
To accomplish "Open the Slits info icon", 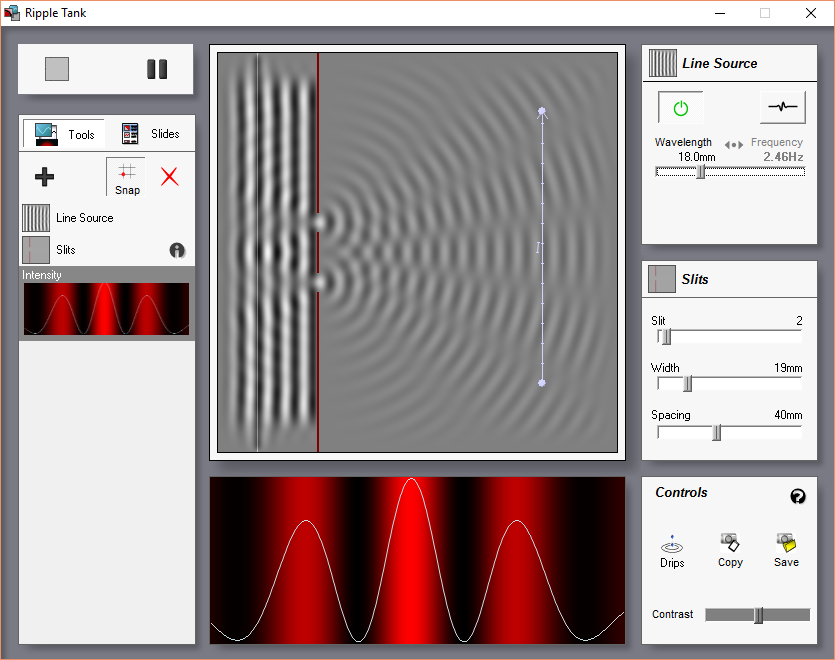I will click(177, 250).
